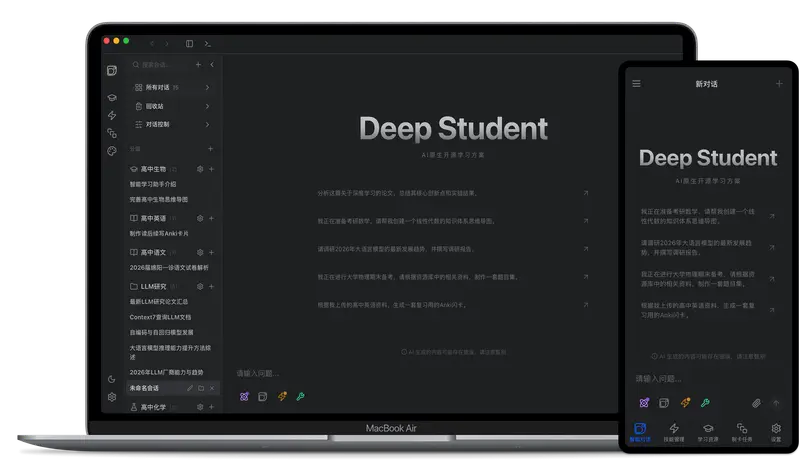Expand the 所有对话 row chevron
800x462 pixels.
207,88
